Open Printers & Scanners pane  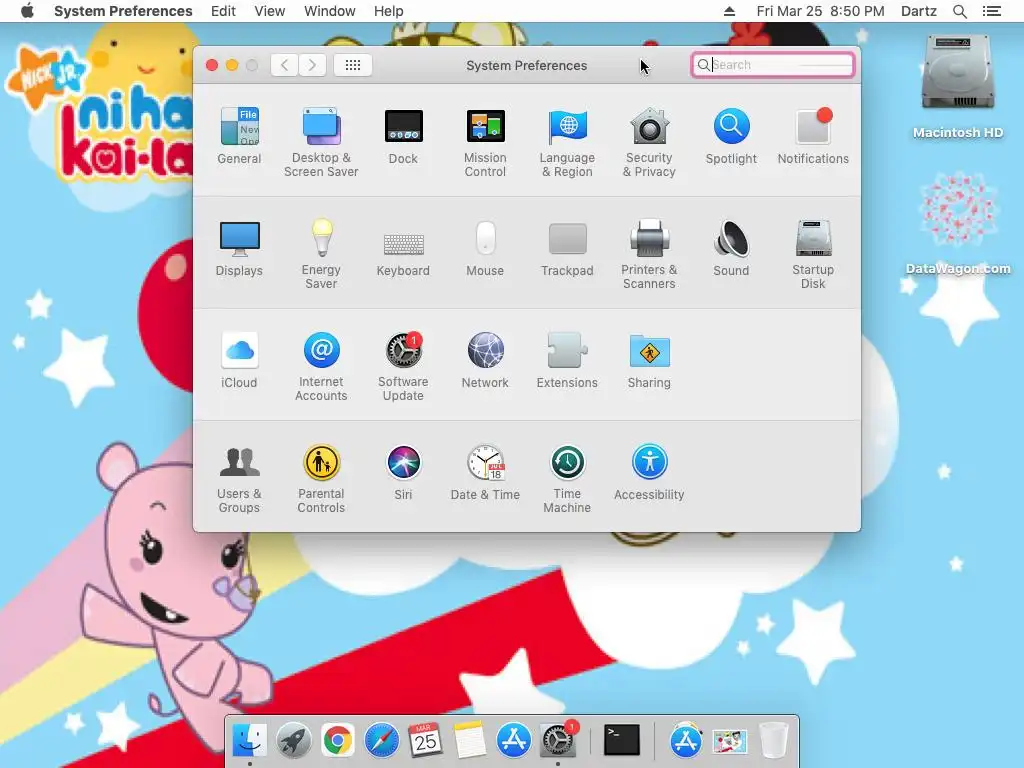649,254
